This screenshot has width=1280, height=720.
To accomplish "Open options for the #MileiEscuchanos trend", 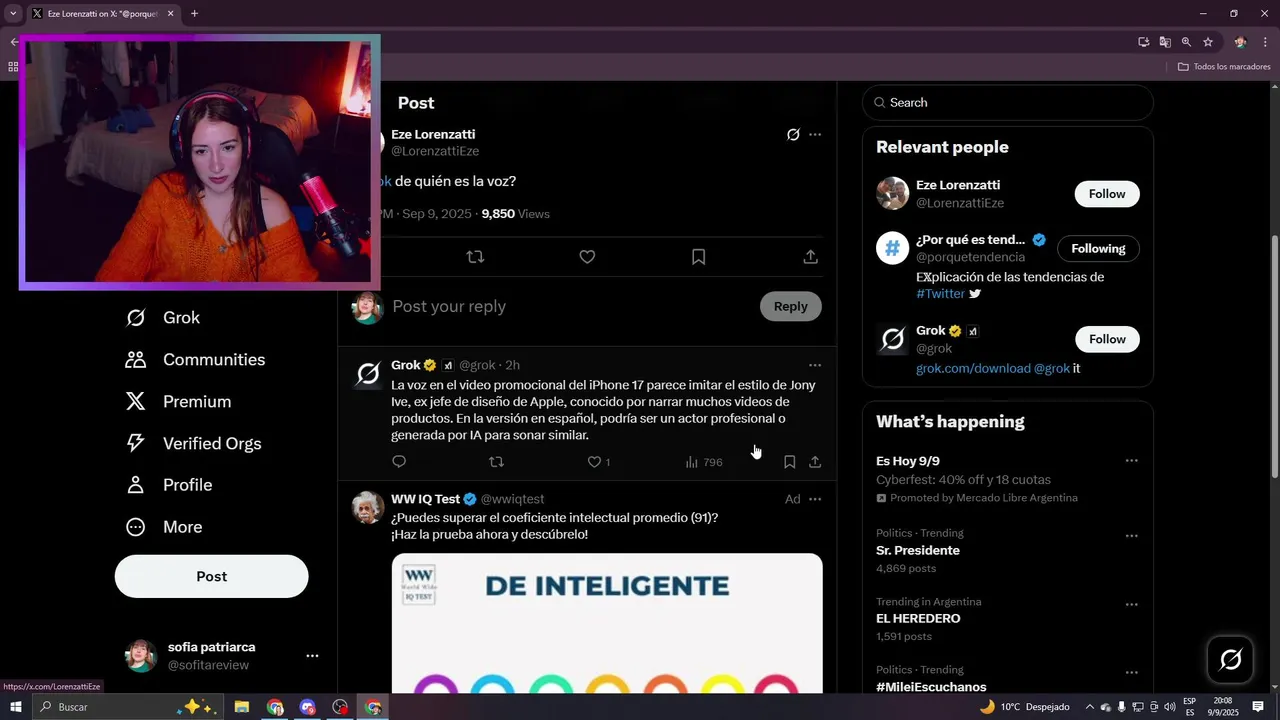I will (1131, 673).
